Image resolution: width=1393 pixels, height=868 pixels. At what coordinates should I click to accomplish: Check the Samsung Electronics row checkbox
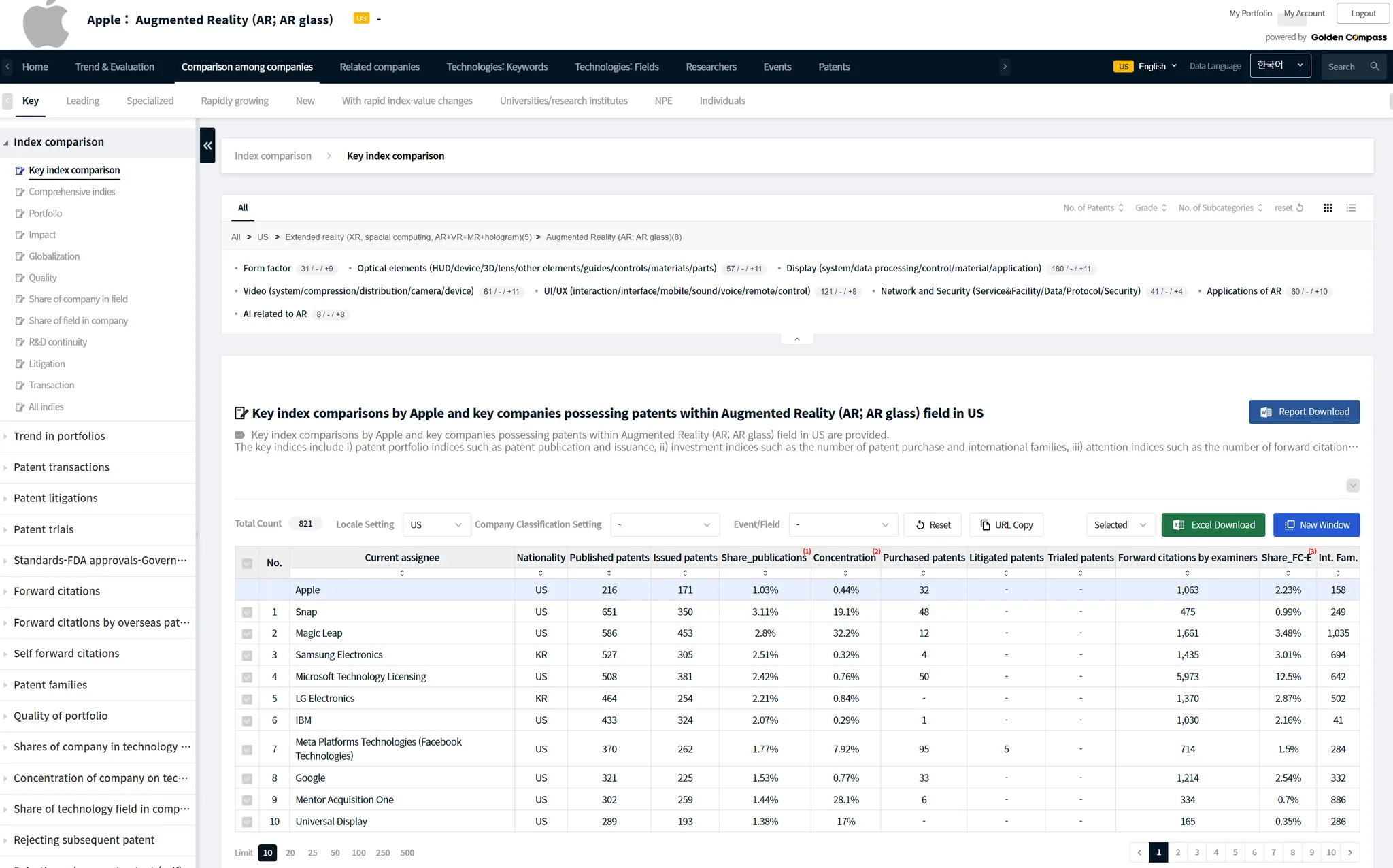pos(247,656)
